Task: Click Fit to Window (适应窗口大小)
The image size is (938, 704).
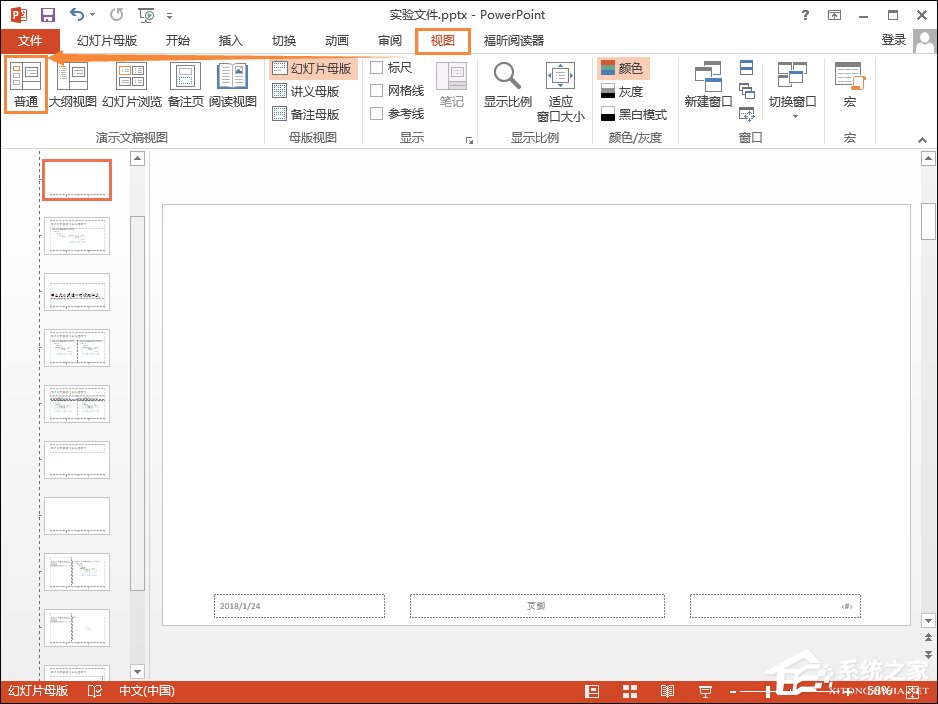Action: click(x=560, y=90)
